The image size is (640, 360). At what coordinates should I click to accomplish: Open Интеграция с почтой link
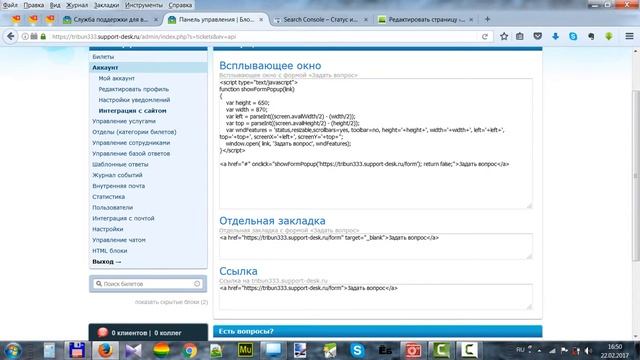coord(123,218)
